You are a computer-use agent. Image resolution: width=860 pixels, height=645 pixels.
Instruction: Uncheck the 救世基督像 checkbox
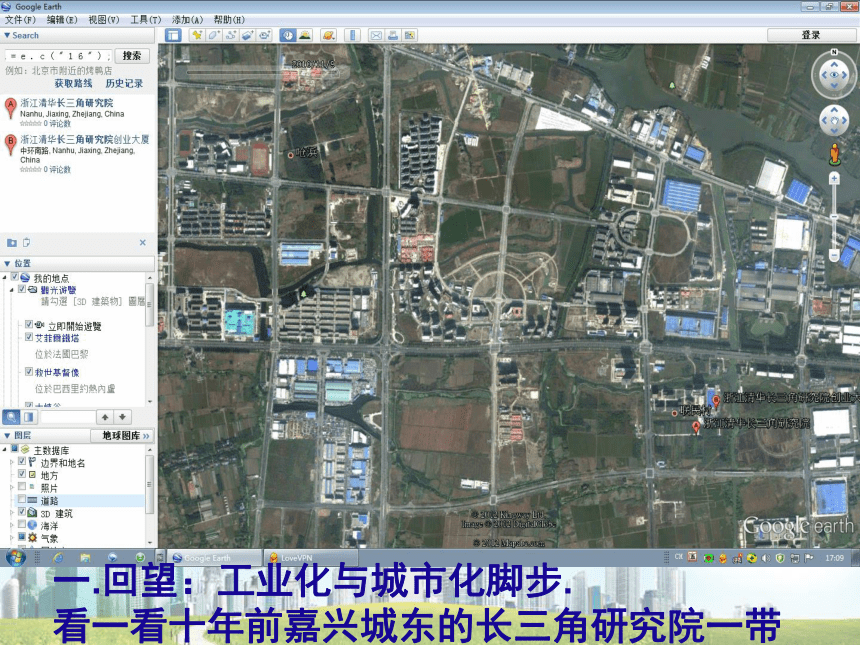pos(29,371)
